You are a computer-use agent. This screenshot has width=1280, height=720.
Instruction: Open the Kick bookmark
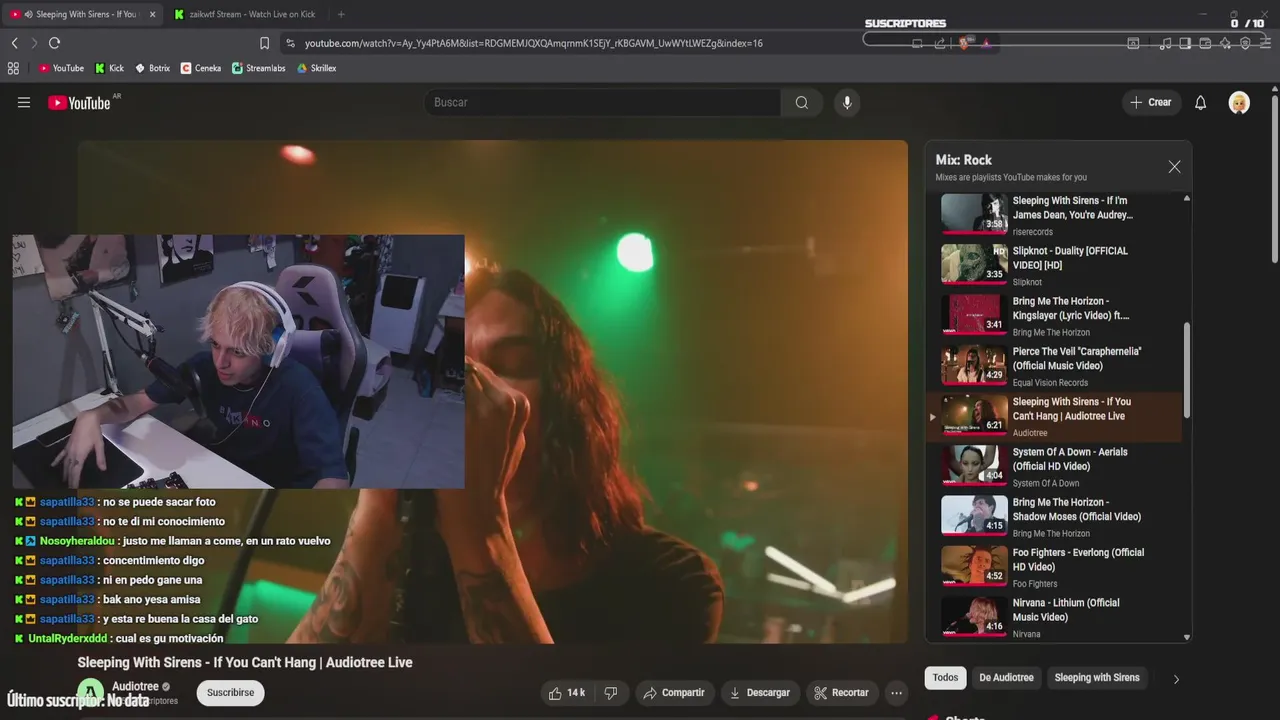point(110,68)
